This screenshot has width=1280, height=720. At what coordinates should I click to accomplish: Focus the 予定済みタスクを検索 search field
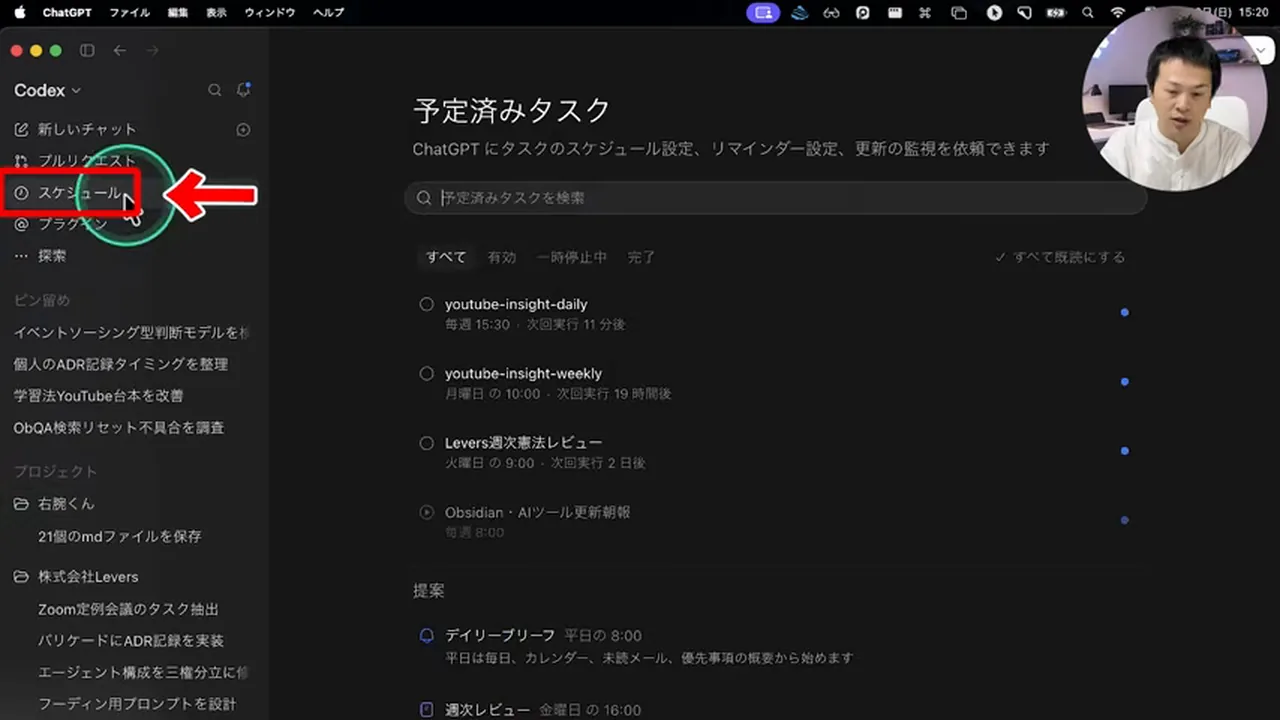pyautogui.click(x=775, y=198)
